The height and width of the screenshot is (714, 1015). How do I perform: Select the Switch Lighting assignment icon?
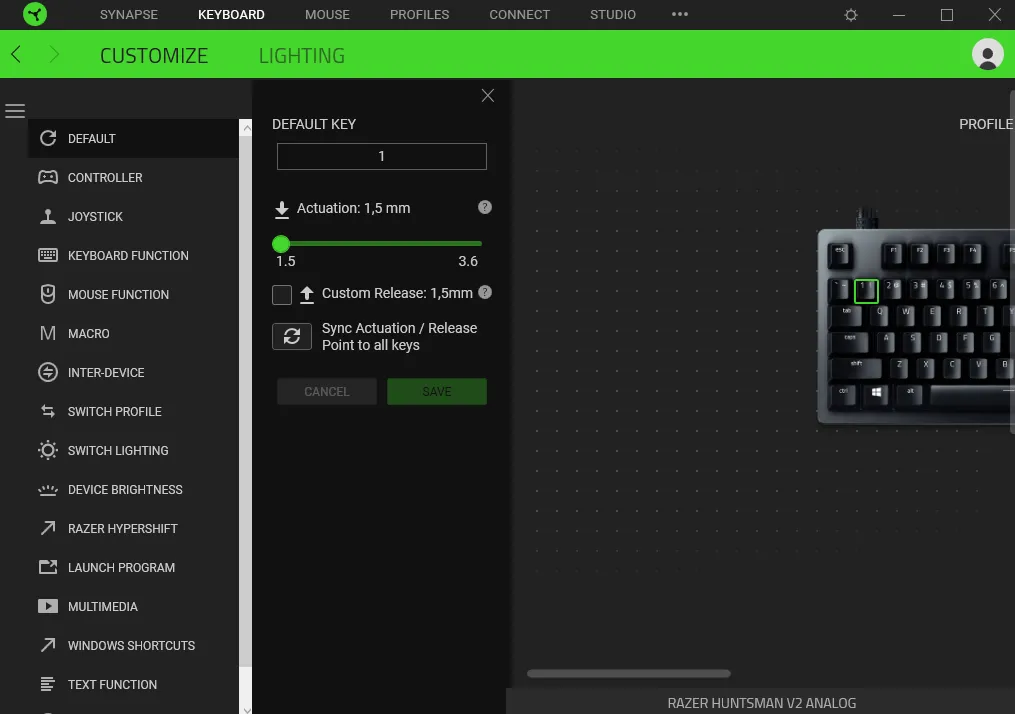(x=47, y=450)
